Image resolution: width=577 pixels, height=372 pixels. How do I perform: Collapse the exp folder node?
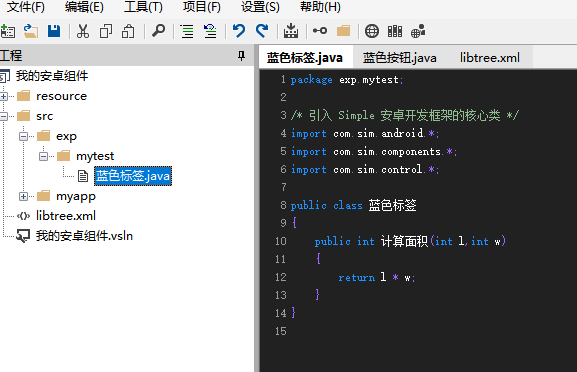pyautogui.click(x=23, y=137)
